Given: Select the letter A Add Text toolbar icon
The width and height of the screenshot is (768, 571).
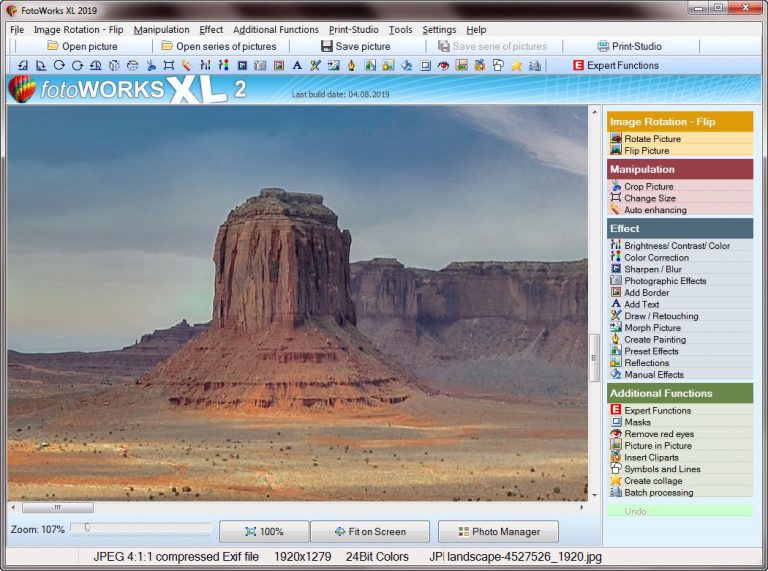Looking at the screenshot, I should click(297, 65).
